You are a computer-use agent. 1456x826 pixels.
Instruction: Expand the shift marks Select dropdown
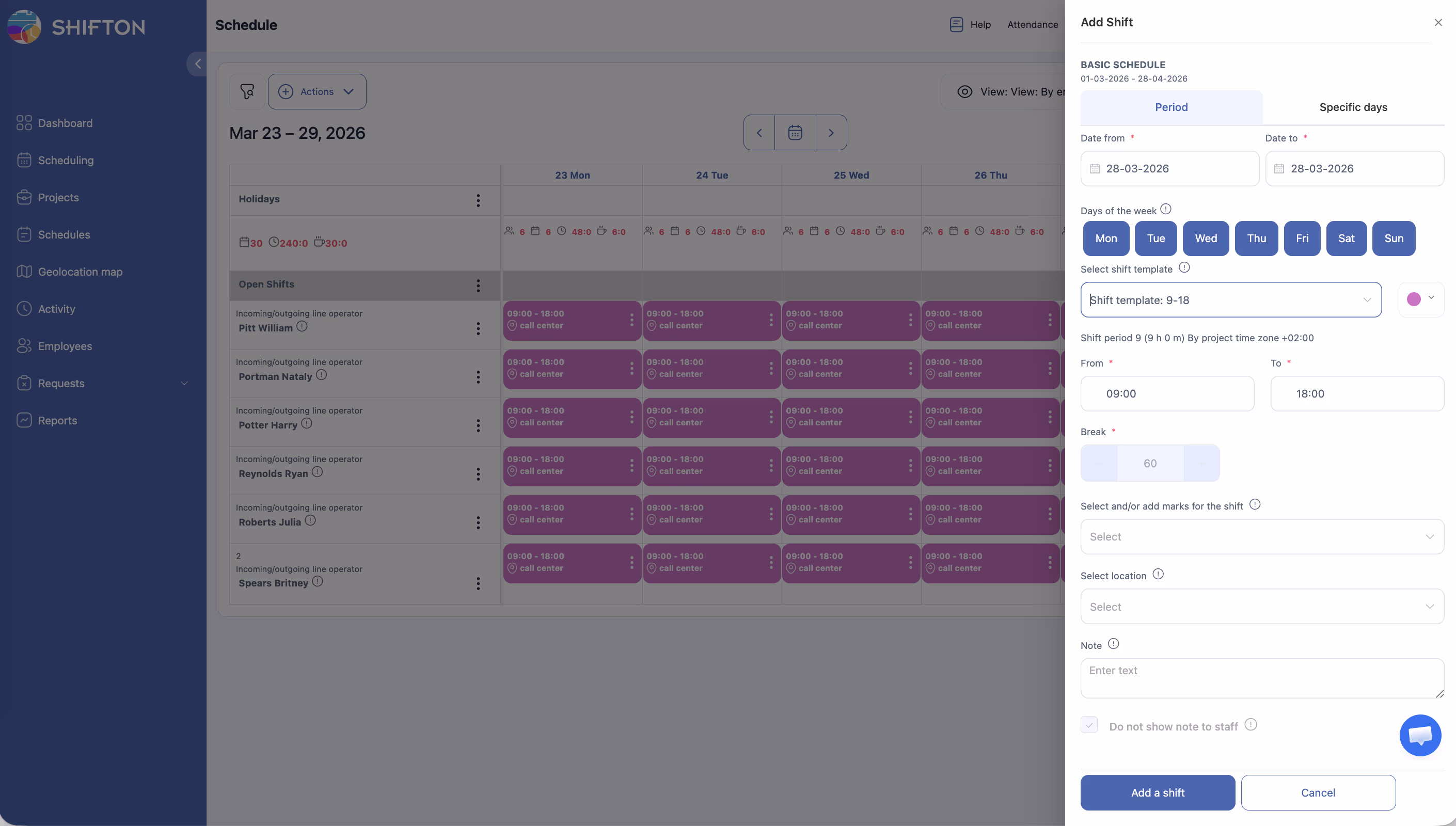[1261, 537]
